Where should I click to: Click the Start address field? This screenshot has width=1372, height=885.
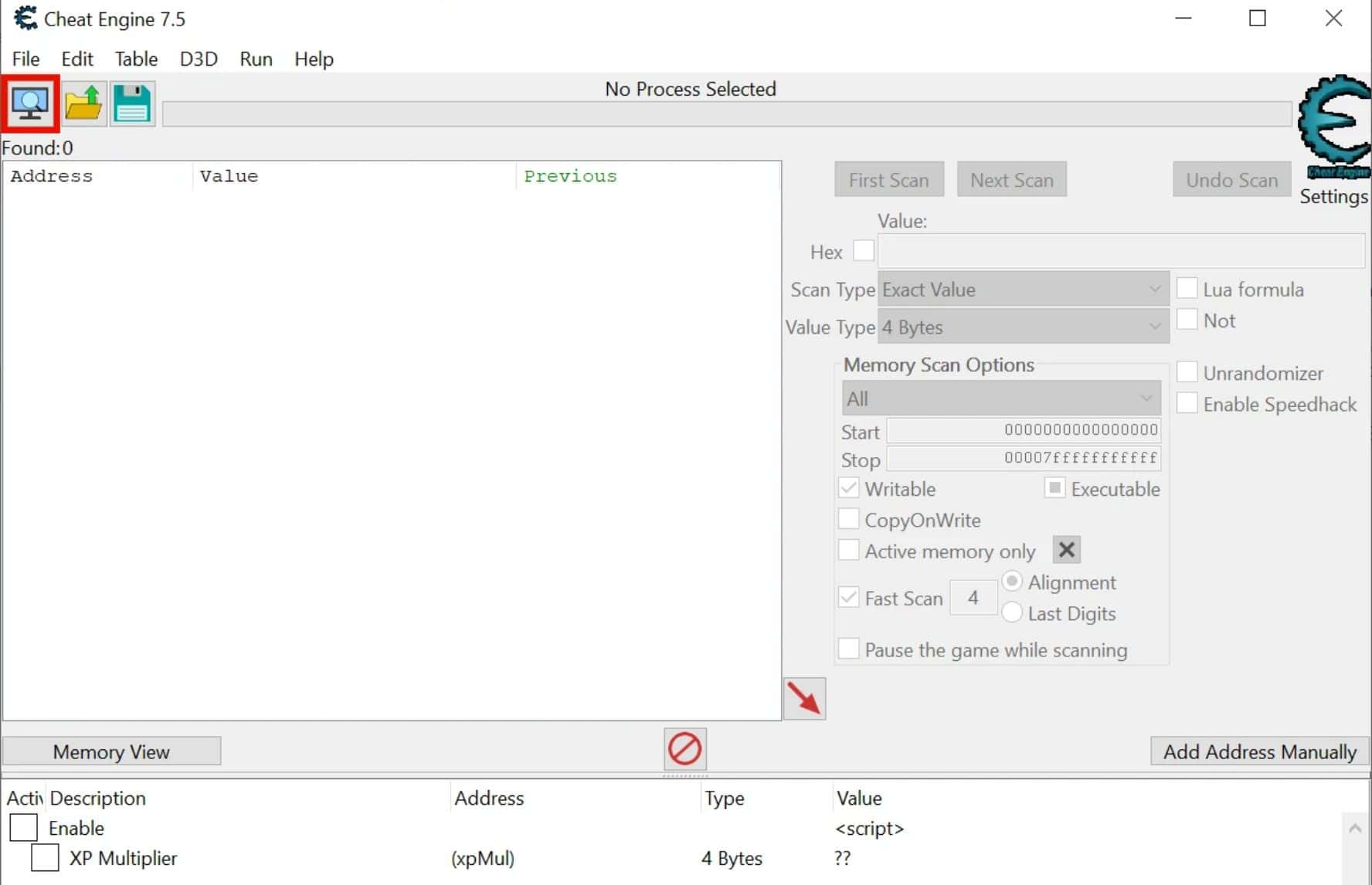(x=1024, y=429)
